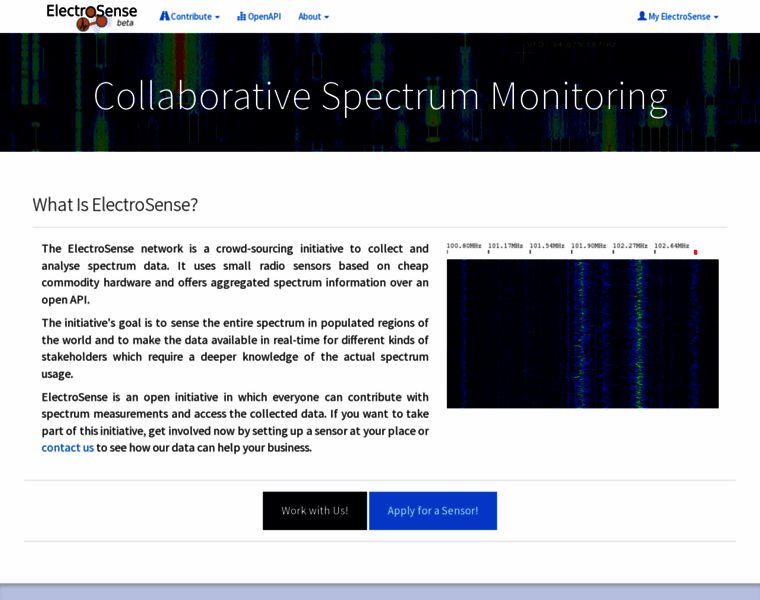Click the user icon beside My ElectroSense
Screen dimensions: 760x600
pyautogui.click(x=642, y=16)
